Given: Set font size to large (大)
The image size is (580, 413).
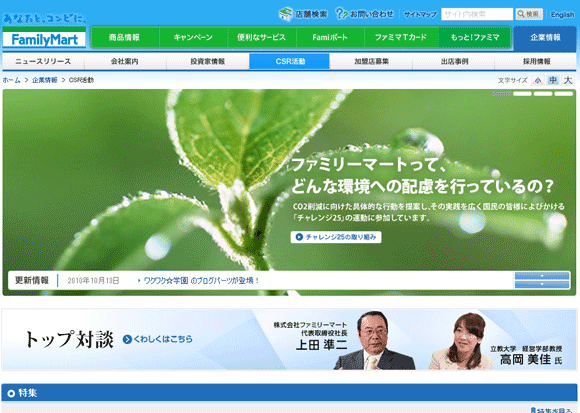Looking at the screenshot, I should (x=568, y=80).
